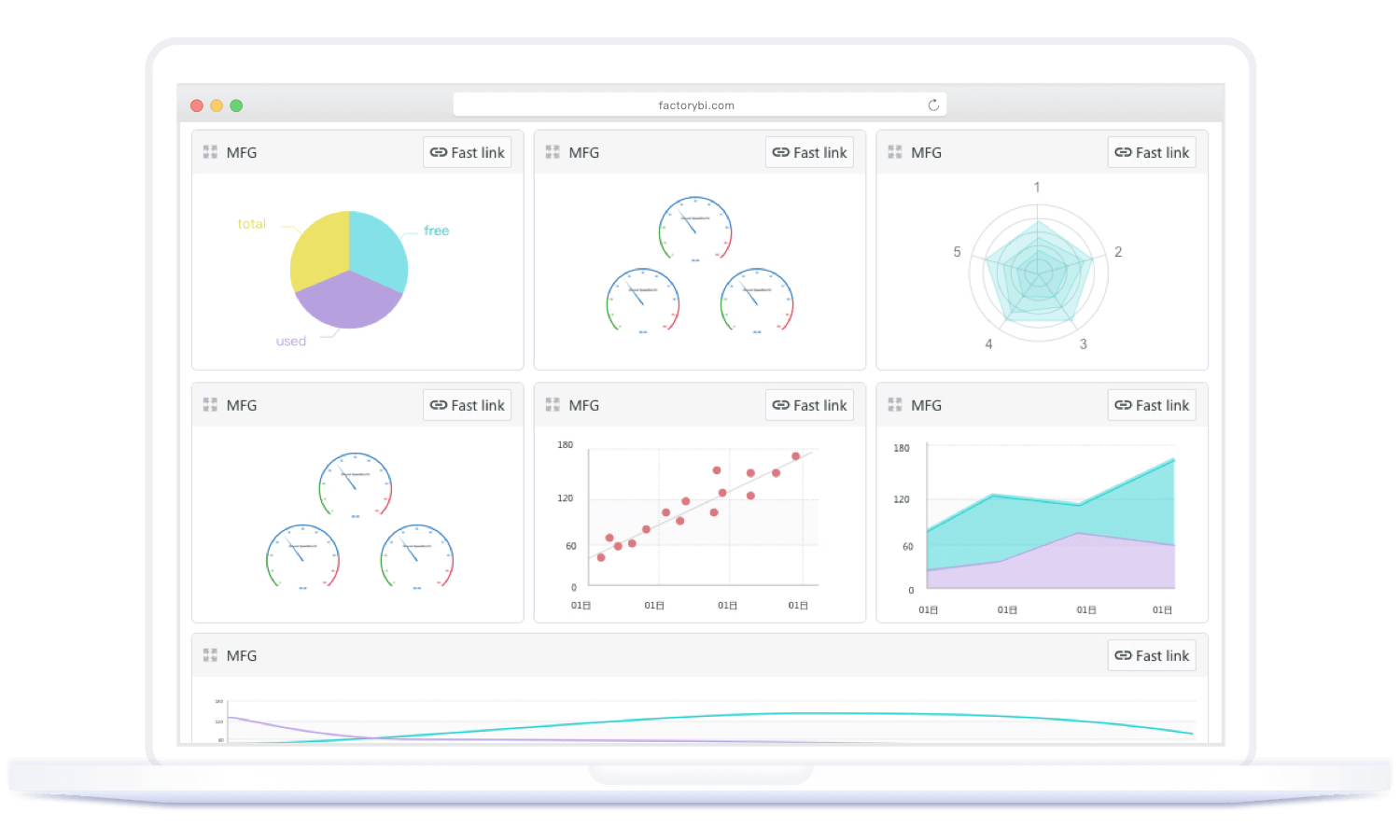
Task: Click radar axis label 1
Action: coord(1037,188)
